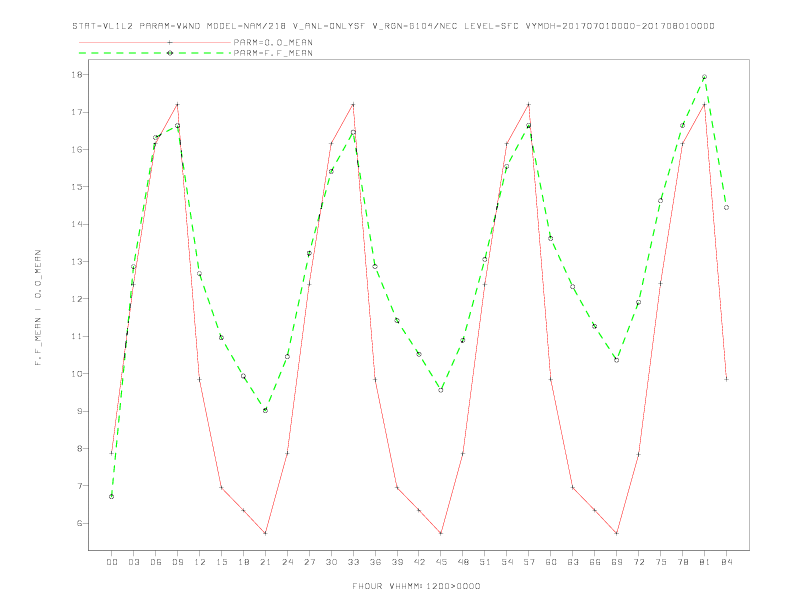The image size is (792, 612).
Task: Click x-axis hour label 72
Action: coord(639,562)
